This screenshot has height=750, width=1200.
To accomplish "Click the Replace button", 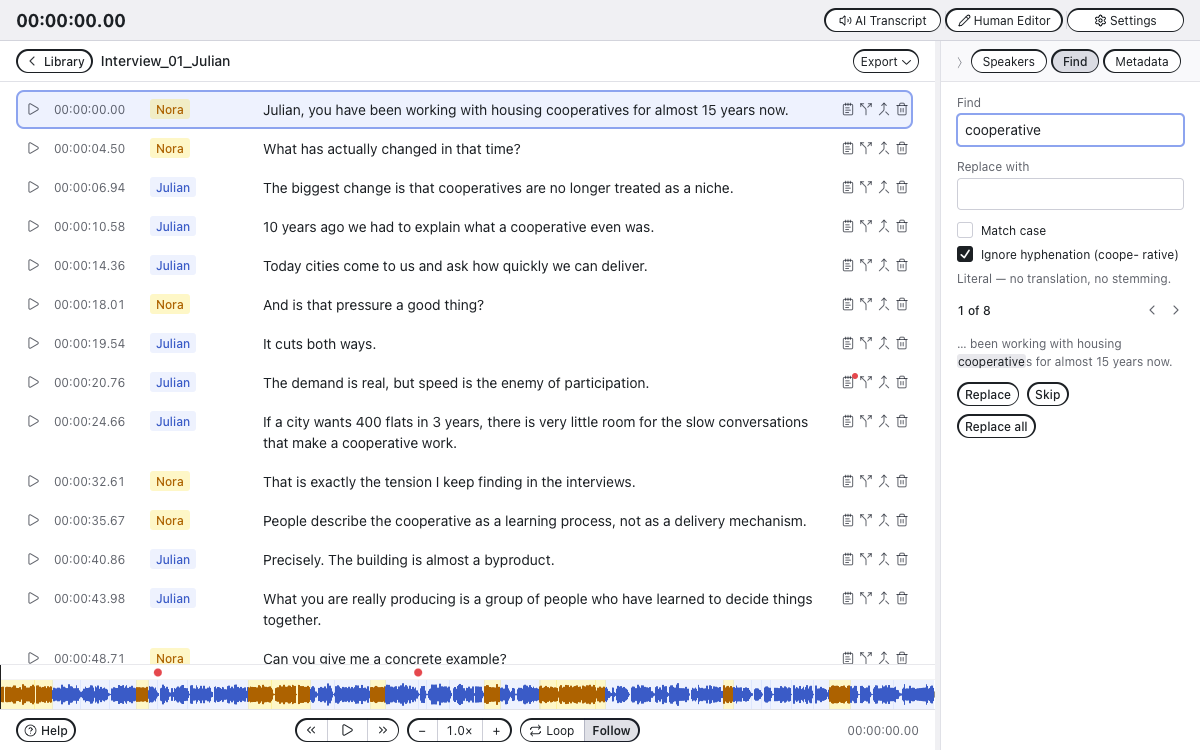I will pyautogui.click(x=988, y=394).
